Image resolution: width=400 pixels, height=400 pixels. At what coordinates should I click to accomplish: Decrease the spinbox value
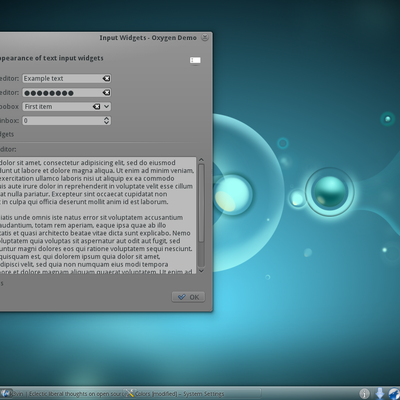106,123
